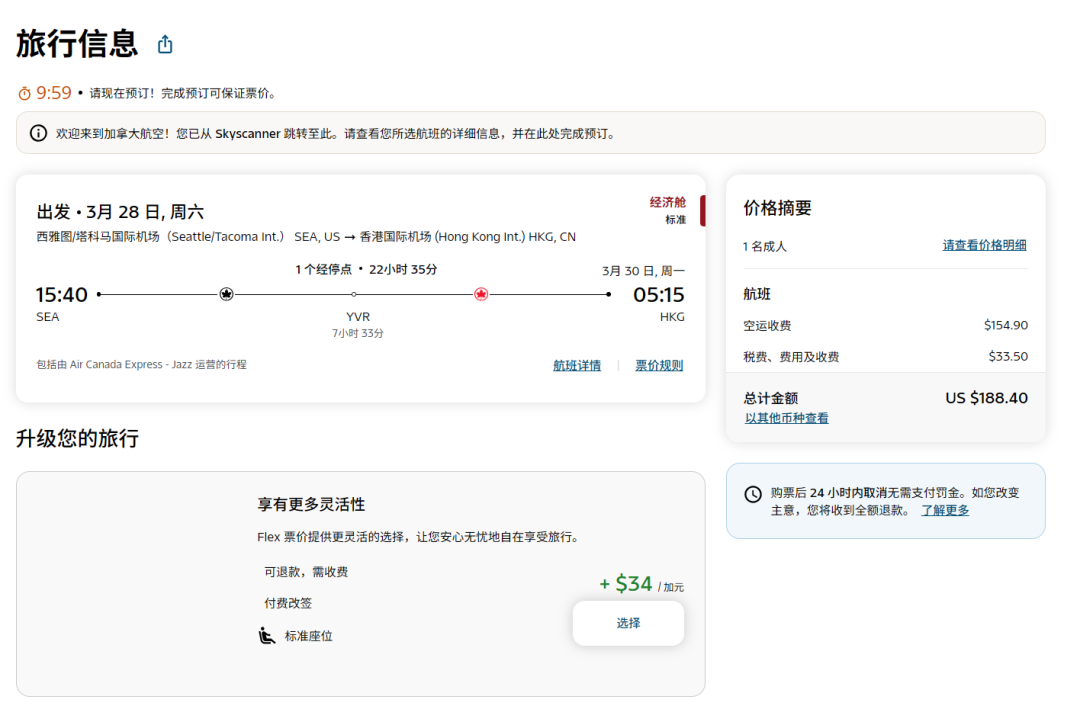Click the black Air Canada Express segment icon
The height and width of the screenshot is (709, 1080).
(226, 294)
